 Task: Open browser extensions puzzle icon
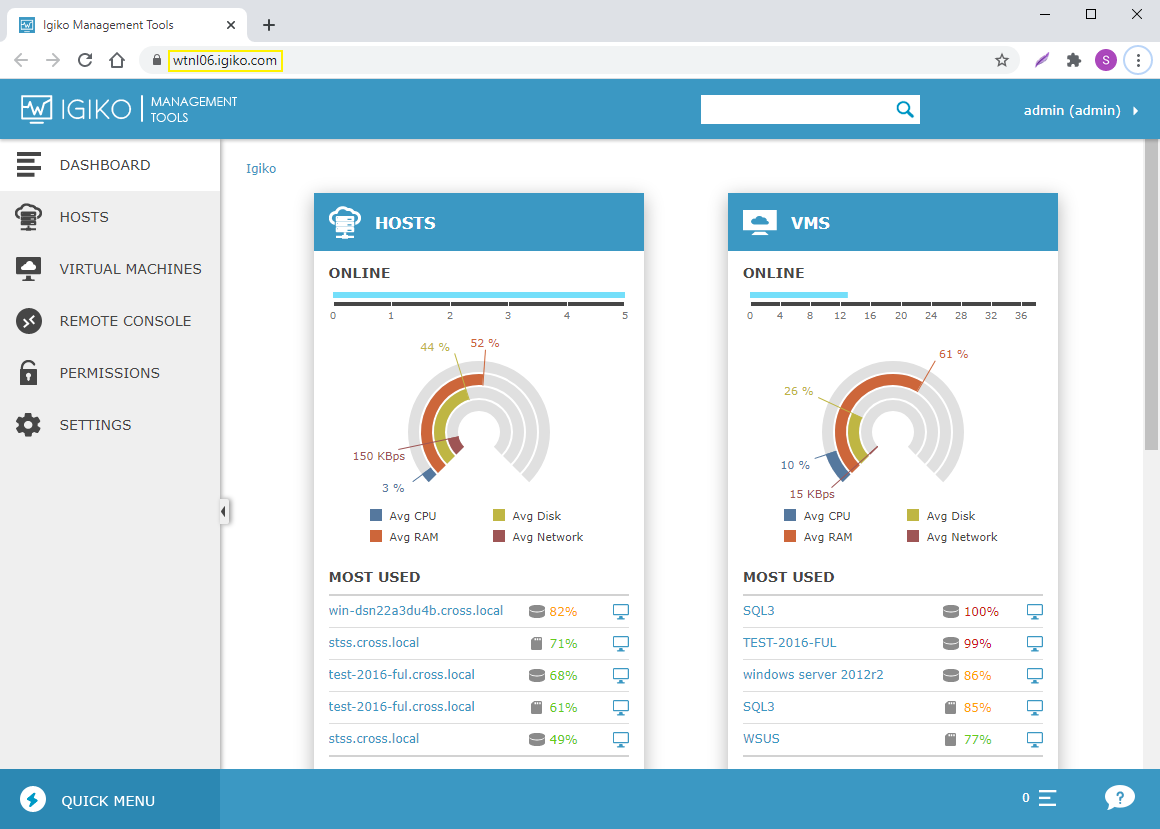[x=1073, y=61]
